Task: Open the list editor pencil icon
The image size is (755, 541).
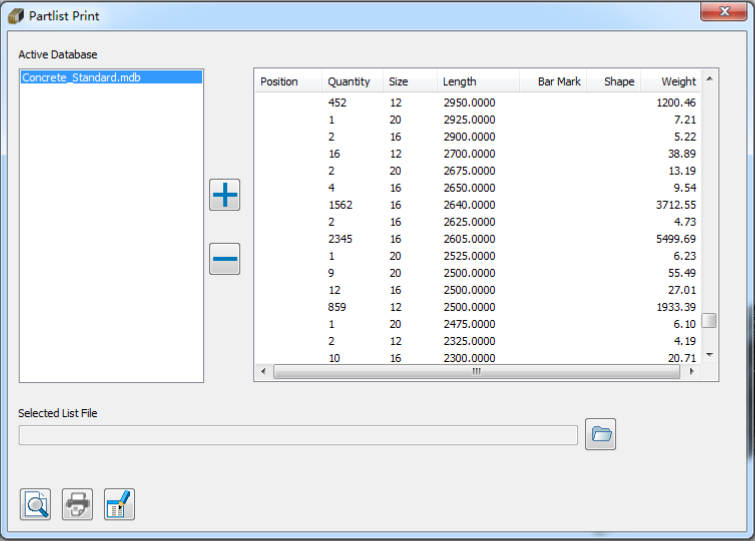Action: click(119, 505)
